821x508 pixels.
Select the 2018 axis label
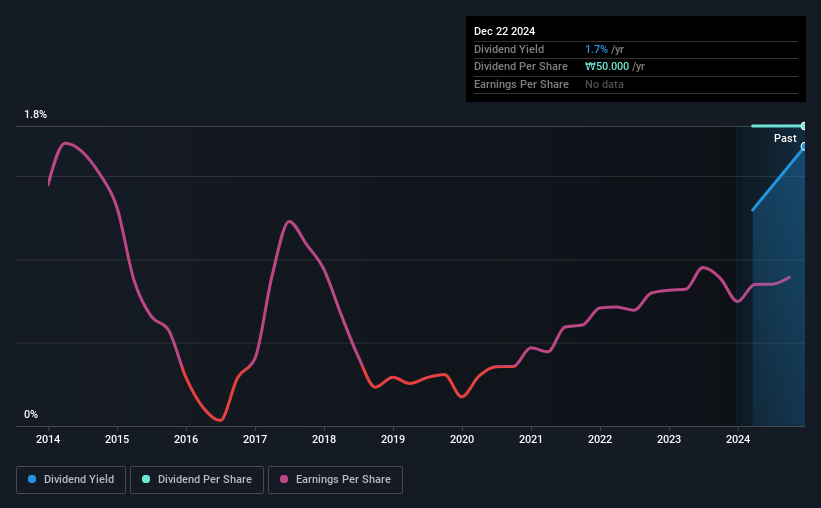[324, 439]
